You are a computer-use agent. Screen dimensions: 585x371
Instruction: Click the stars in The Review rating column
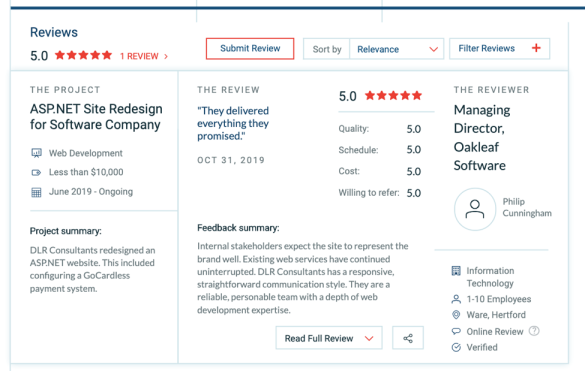coord(393,96)
